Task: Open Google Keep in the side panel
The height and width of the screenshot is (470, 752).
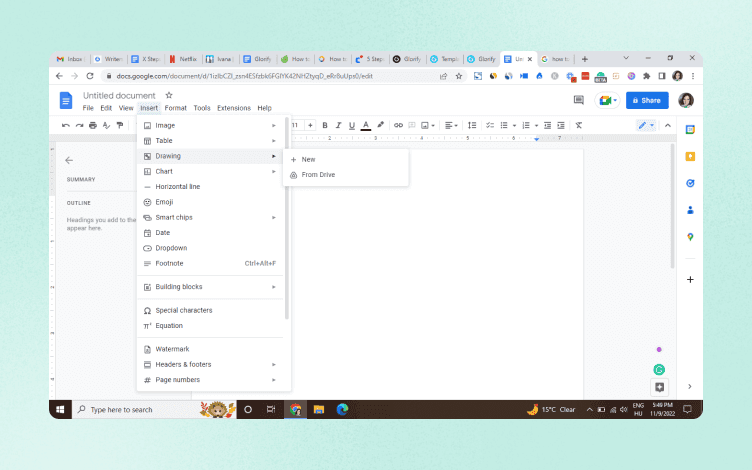Action: click(x=690, y=157)
